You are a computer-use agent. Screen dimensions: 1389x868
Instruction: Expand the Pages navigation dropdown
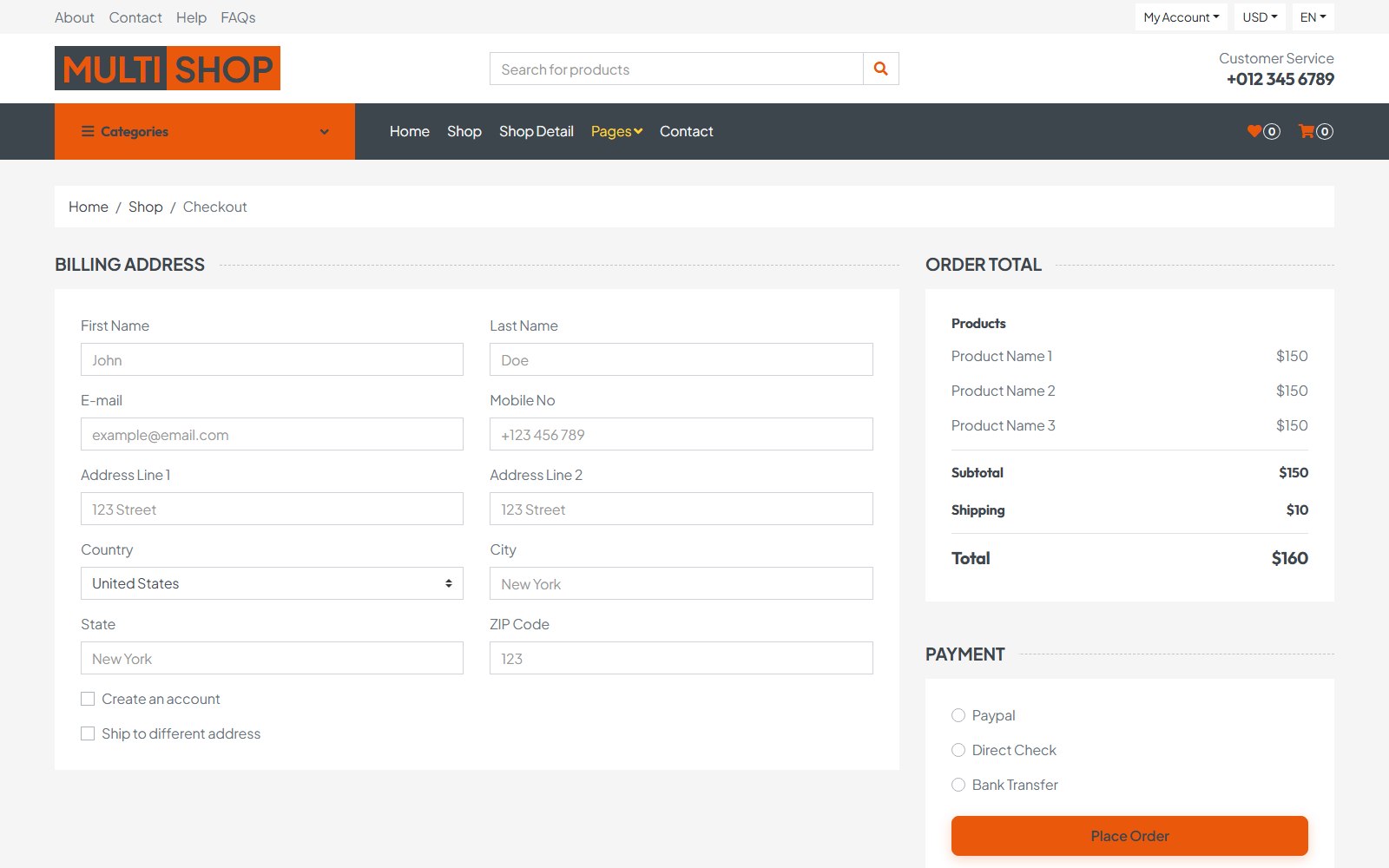point(616,131)
